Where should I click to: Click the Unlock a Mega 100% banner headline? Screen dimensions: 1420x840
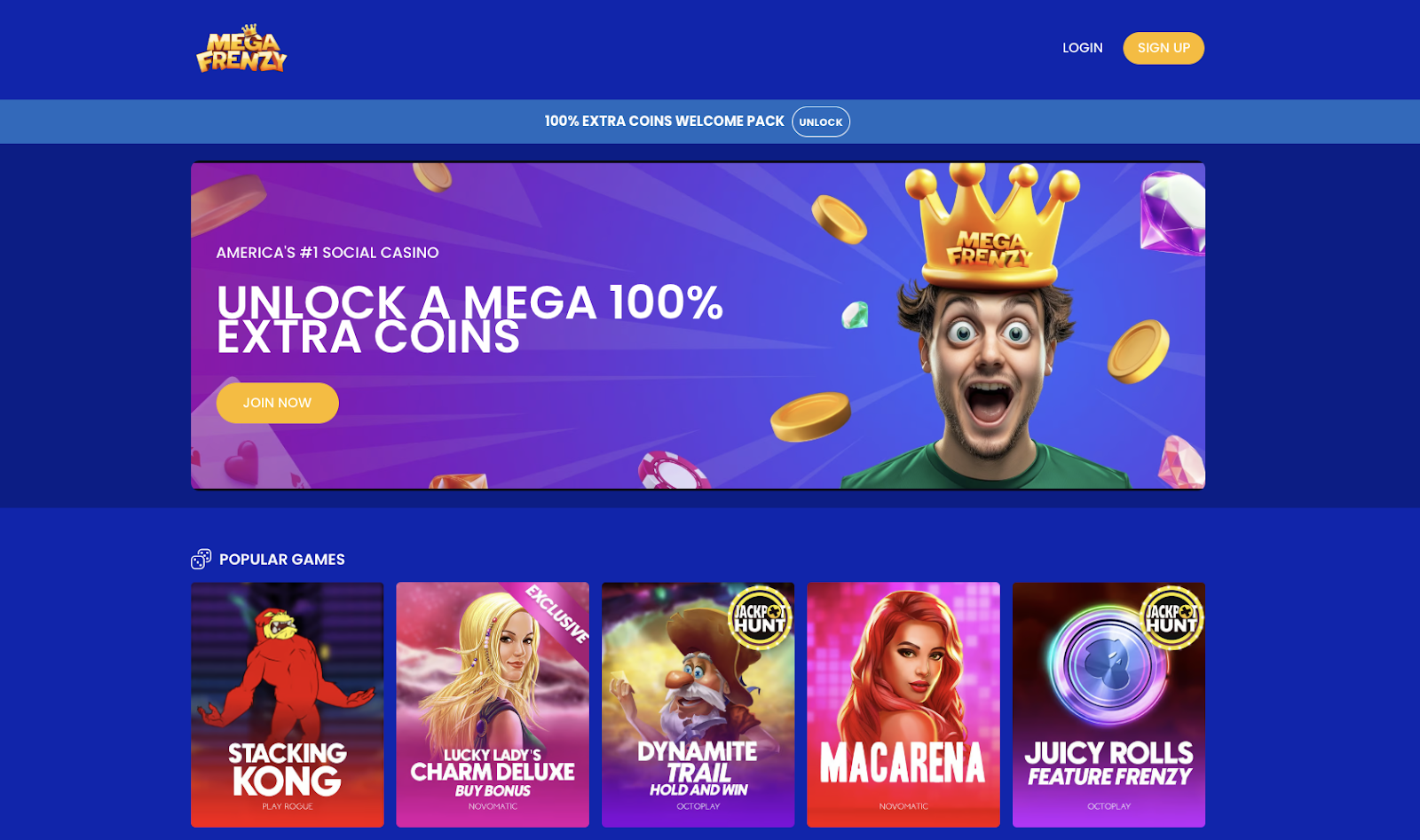coord(470,319)
